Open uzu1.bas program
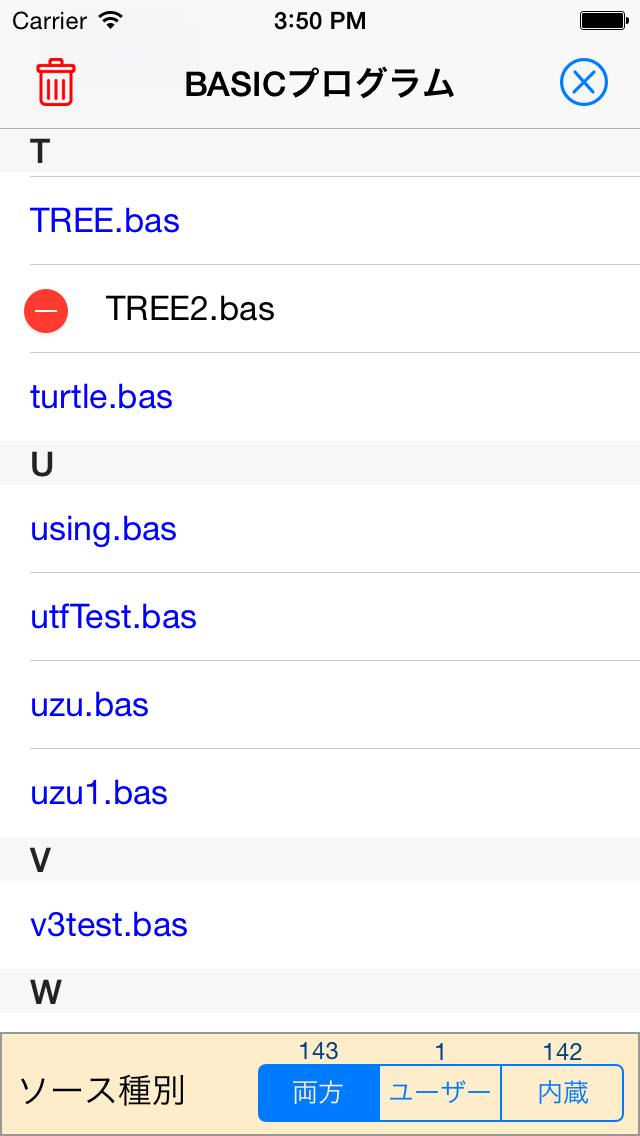Image resolution: width=640 pixels, height=1136 pixels. click(320, 793)
